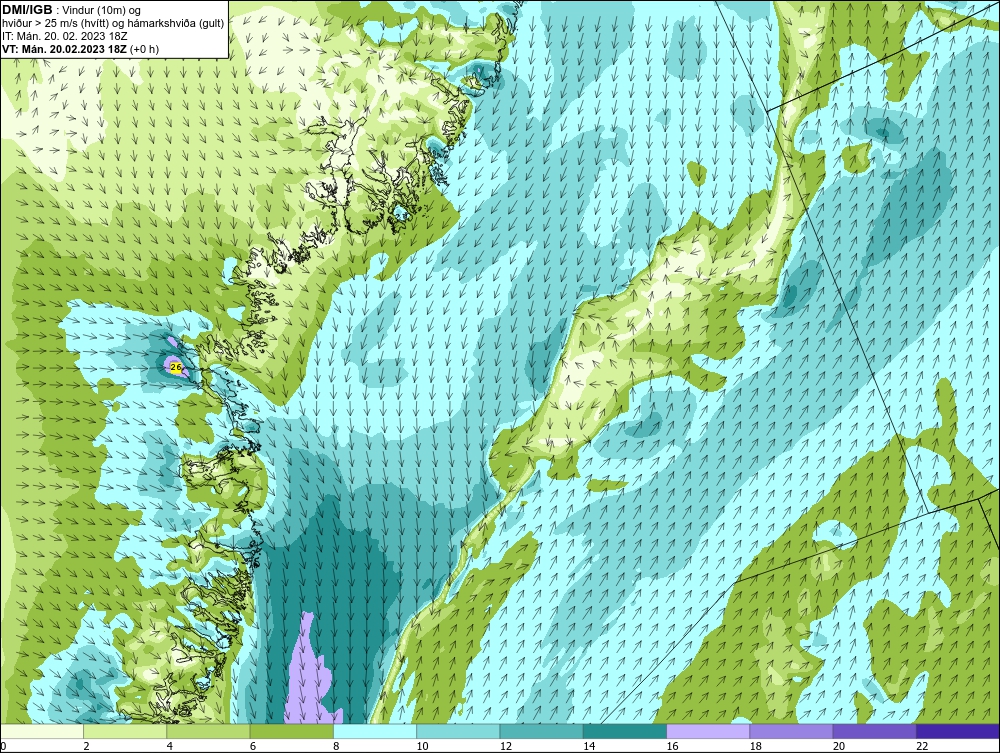
Task: Select the 10-12 m/s light teal swatch
Action: (x=458, y=731)
